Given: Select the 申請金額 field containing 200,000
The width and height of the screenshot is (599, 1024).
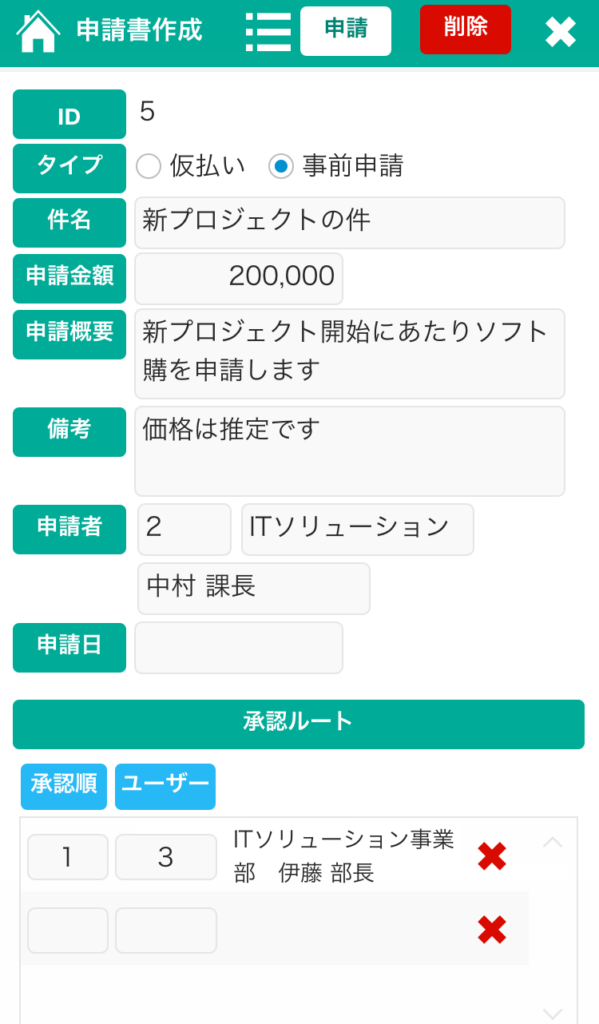Looking at the screenshot, I should pyautogui.click(x=238, y=278).
